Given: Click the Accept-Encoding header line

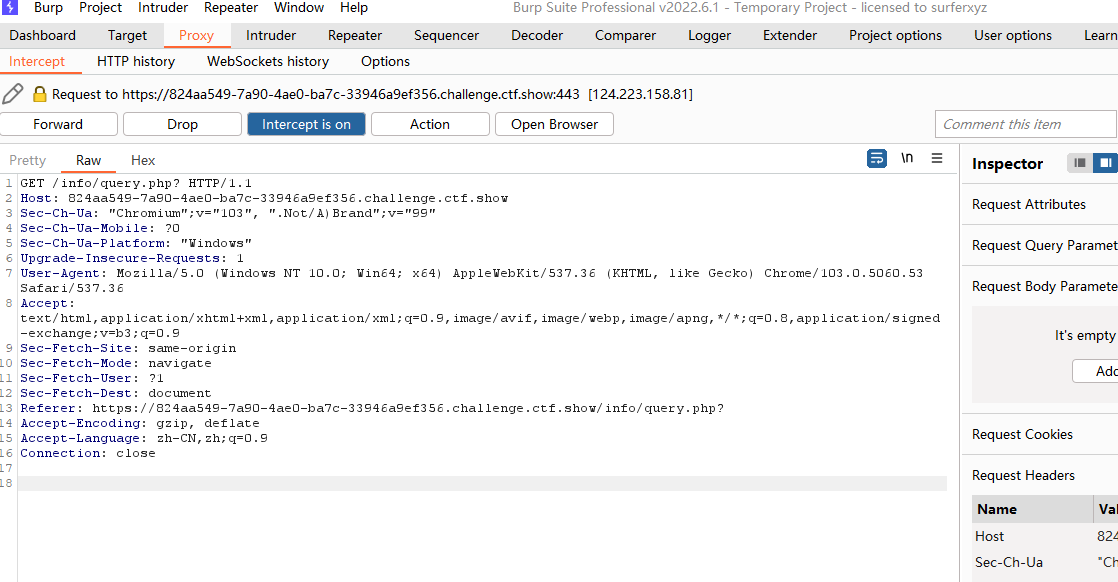Looking at the screenshot, I should [x=140, y=423].
